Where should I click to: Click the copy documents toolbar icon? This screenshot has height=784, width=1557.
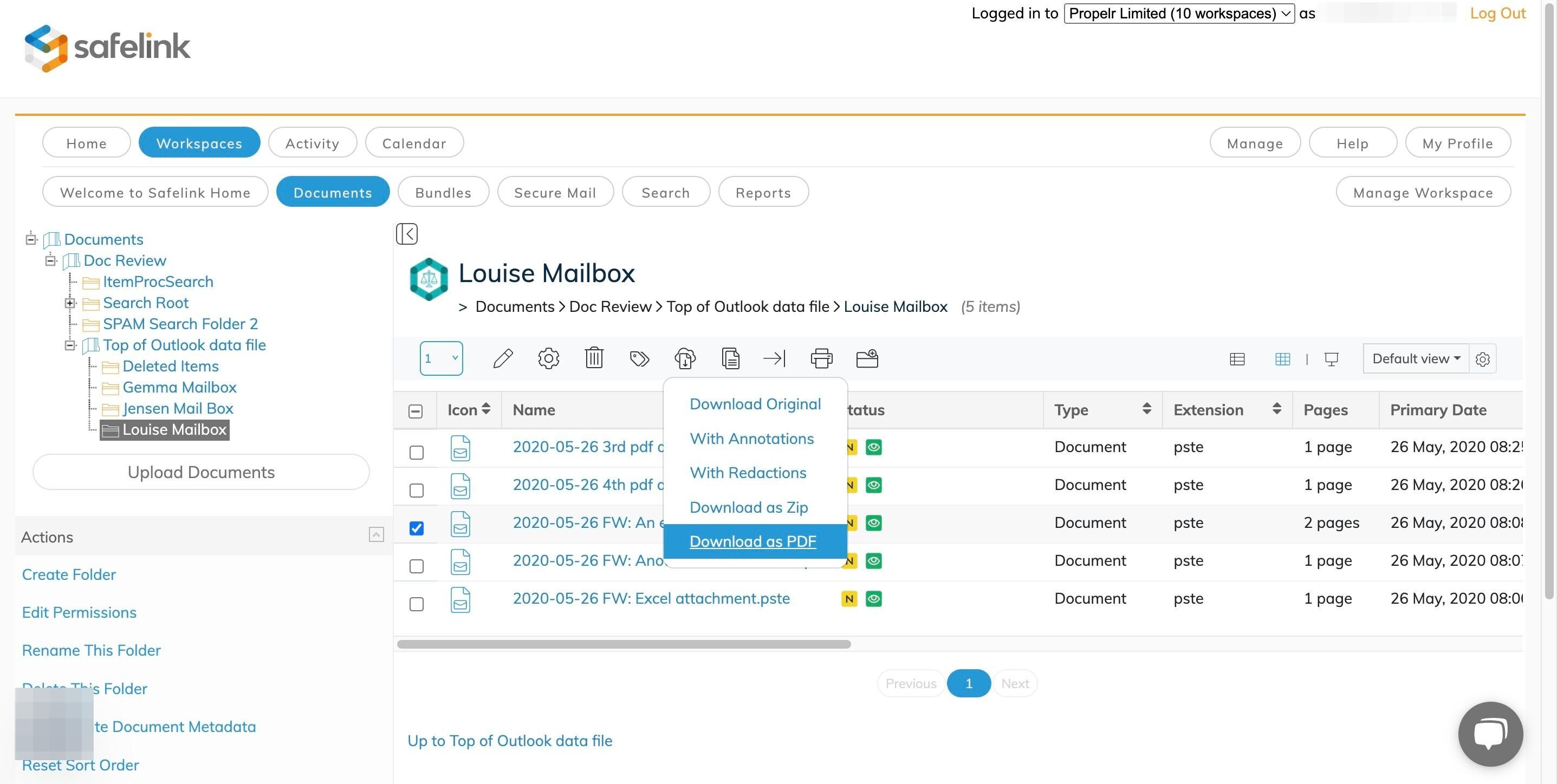730,359
